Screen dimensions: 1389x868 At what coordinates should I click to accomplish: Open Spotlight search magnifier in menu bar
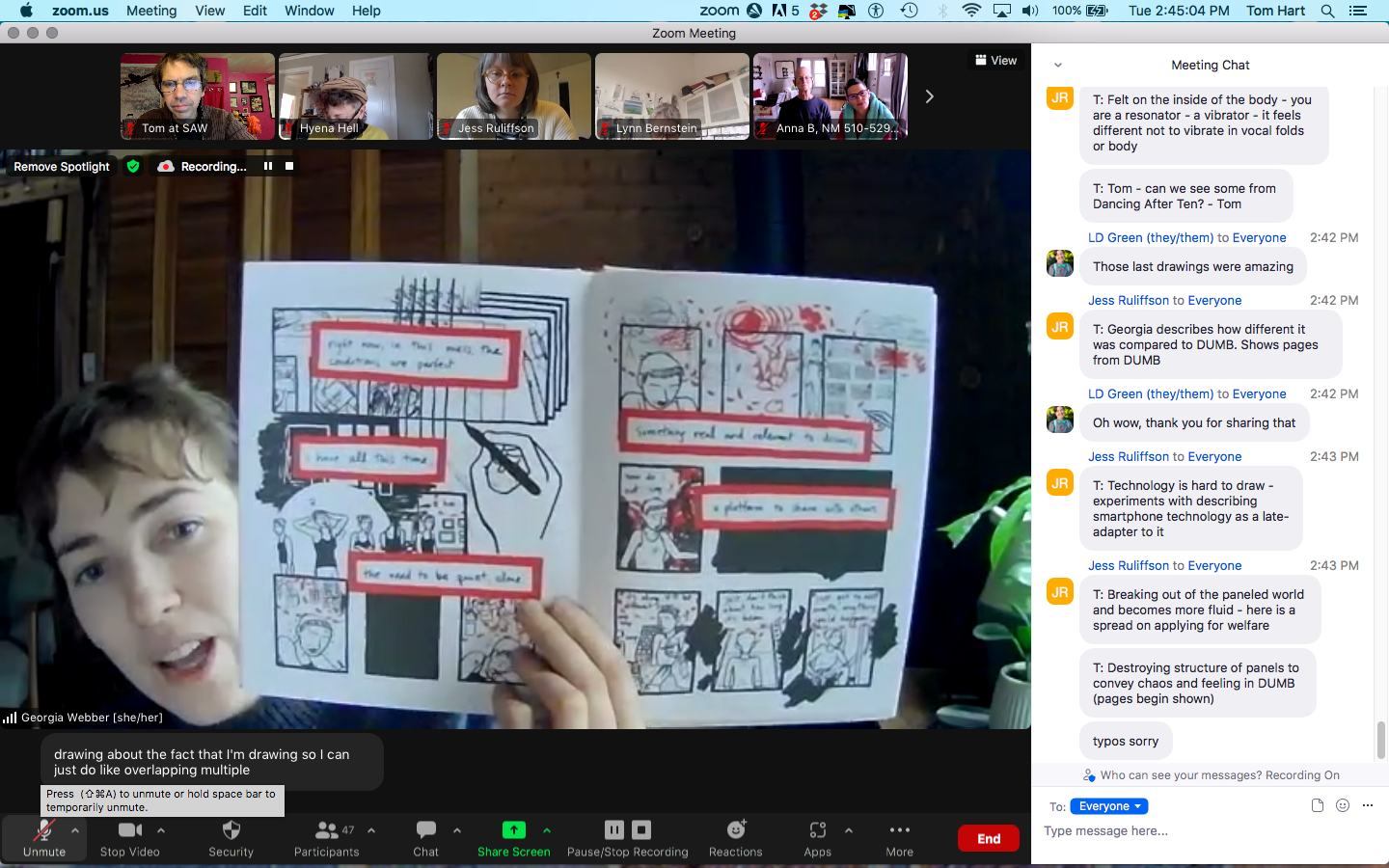tap(1327, 11)
